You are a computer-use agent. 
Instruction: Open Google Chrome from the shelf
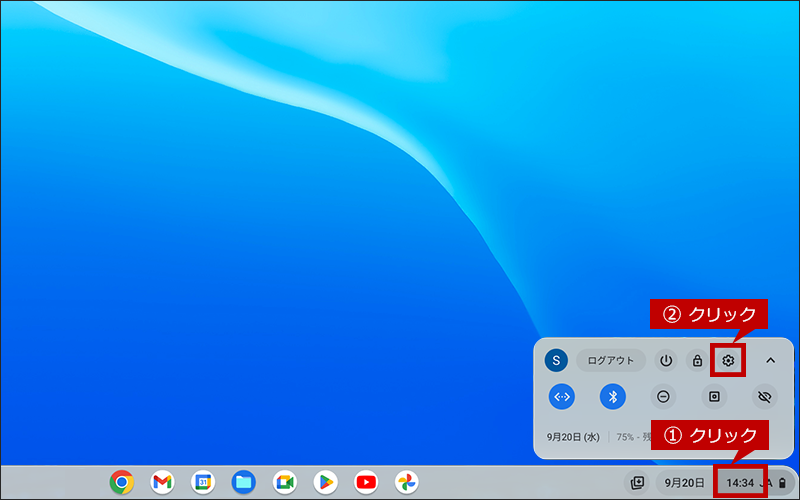click(x=121, y=482)
